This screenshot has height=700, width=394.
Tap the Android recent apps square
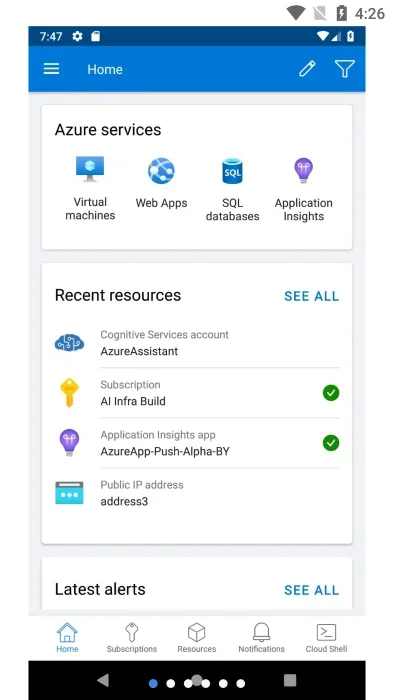coord(290,680)
